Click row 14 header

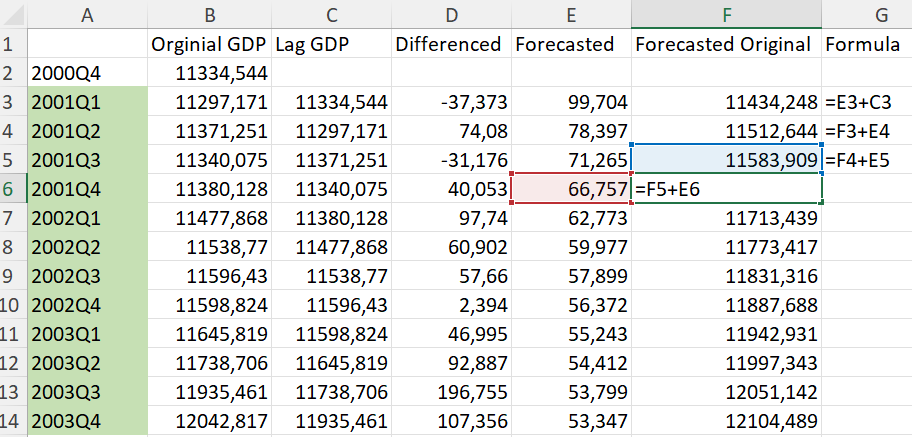tap(13, 420)
